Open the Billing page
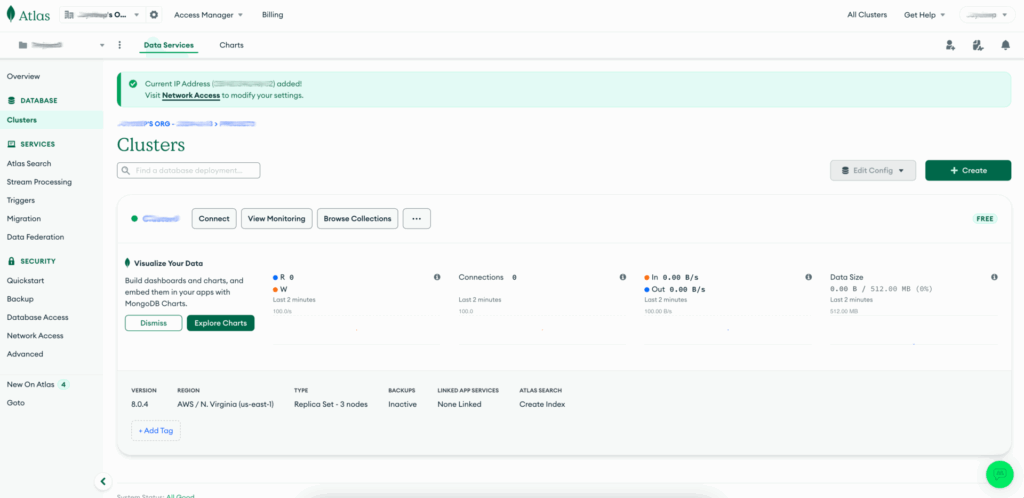This screenshot has height=498, width=1024. coord(272,14)
